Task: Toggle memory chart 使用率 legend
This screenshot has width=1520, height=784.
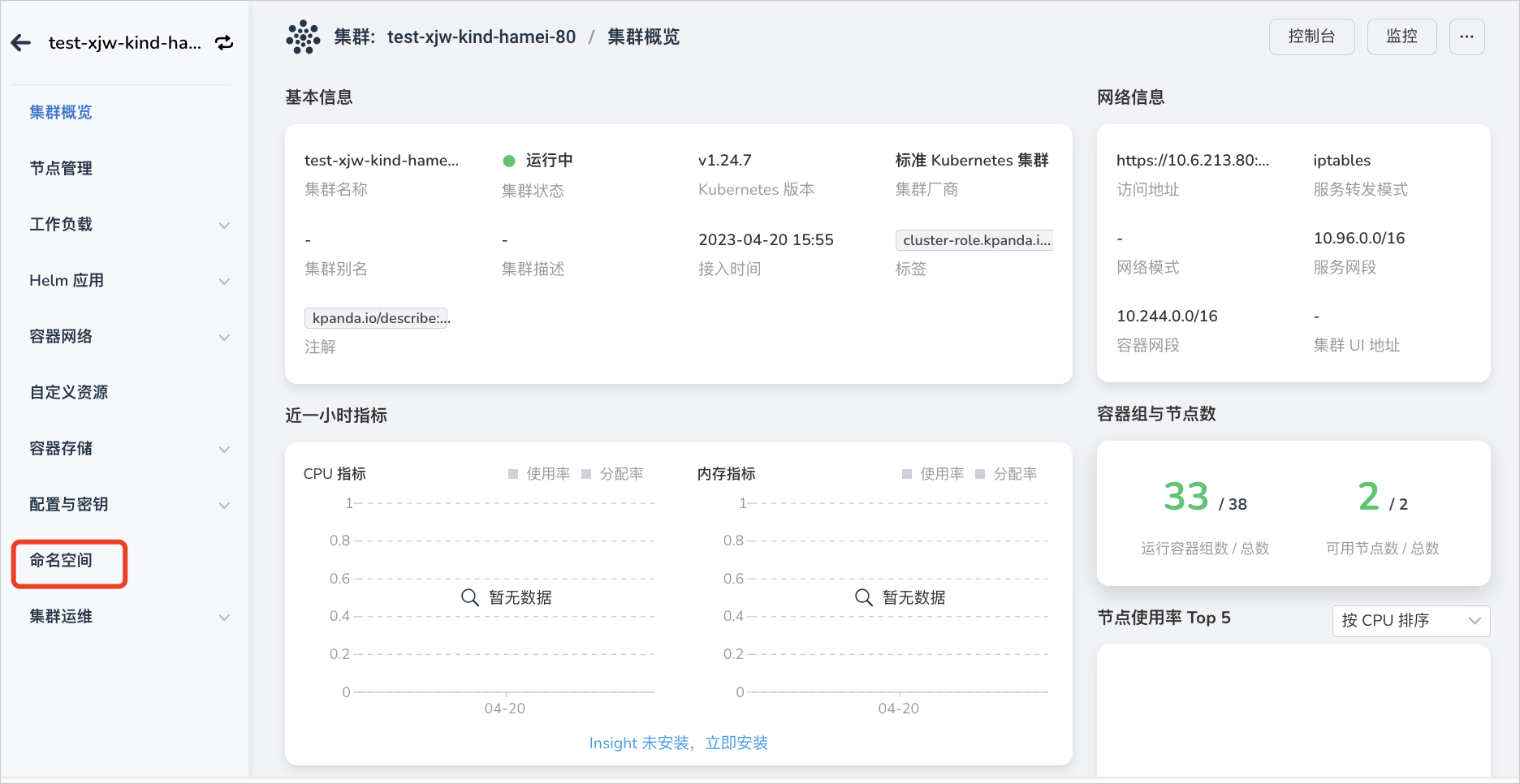Action: (933, 474)
